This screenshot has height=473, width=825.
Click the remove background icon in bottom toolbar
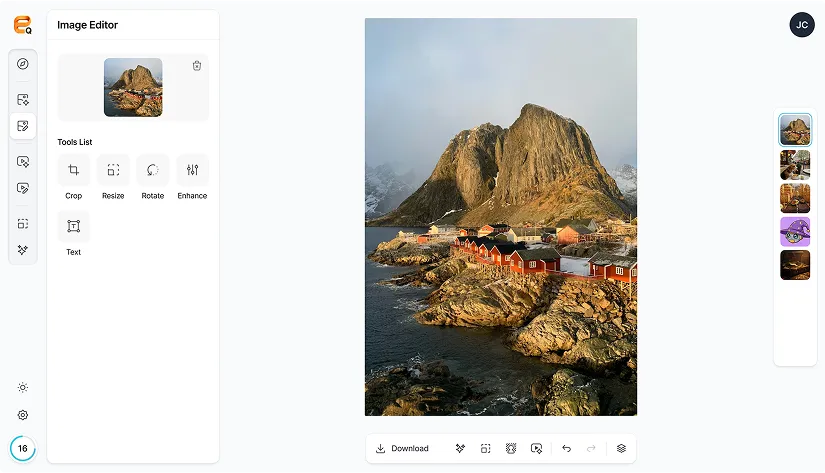(511, 449)
